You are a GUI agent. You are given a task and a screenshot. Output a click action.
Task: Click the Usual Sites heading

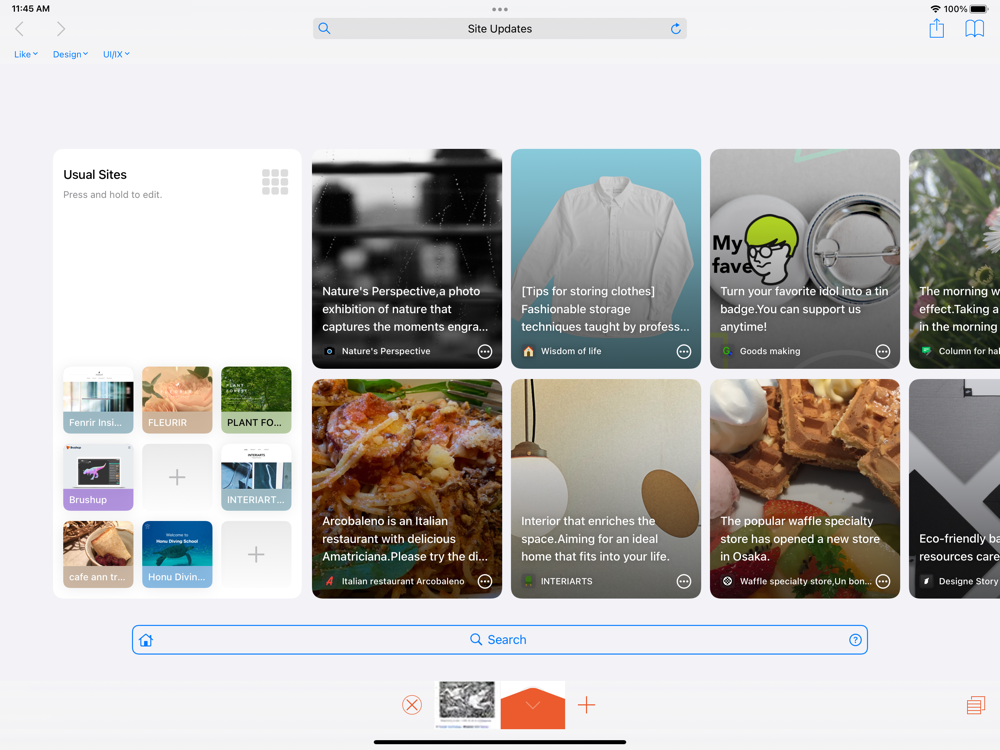(95, 175)
